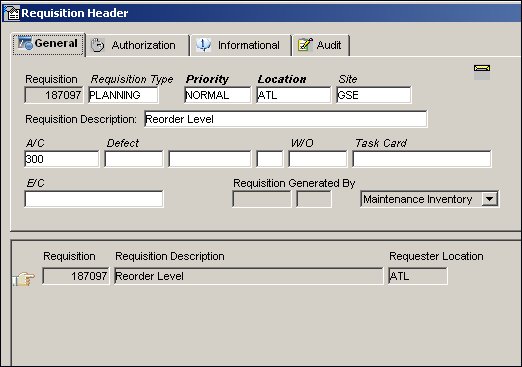Click the Location field showing ATL
Viewport: 522px width, 367px height.
point(294,95)
